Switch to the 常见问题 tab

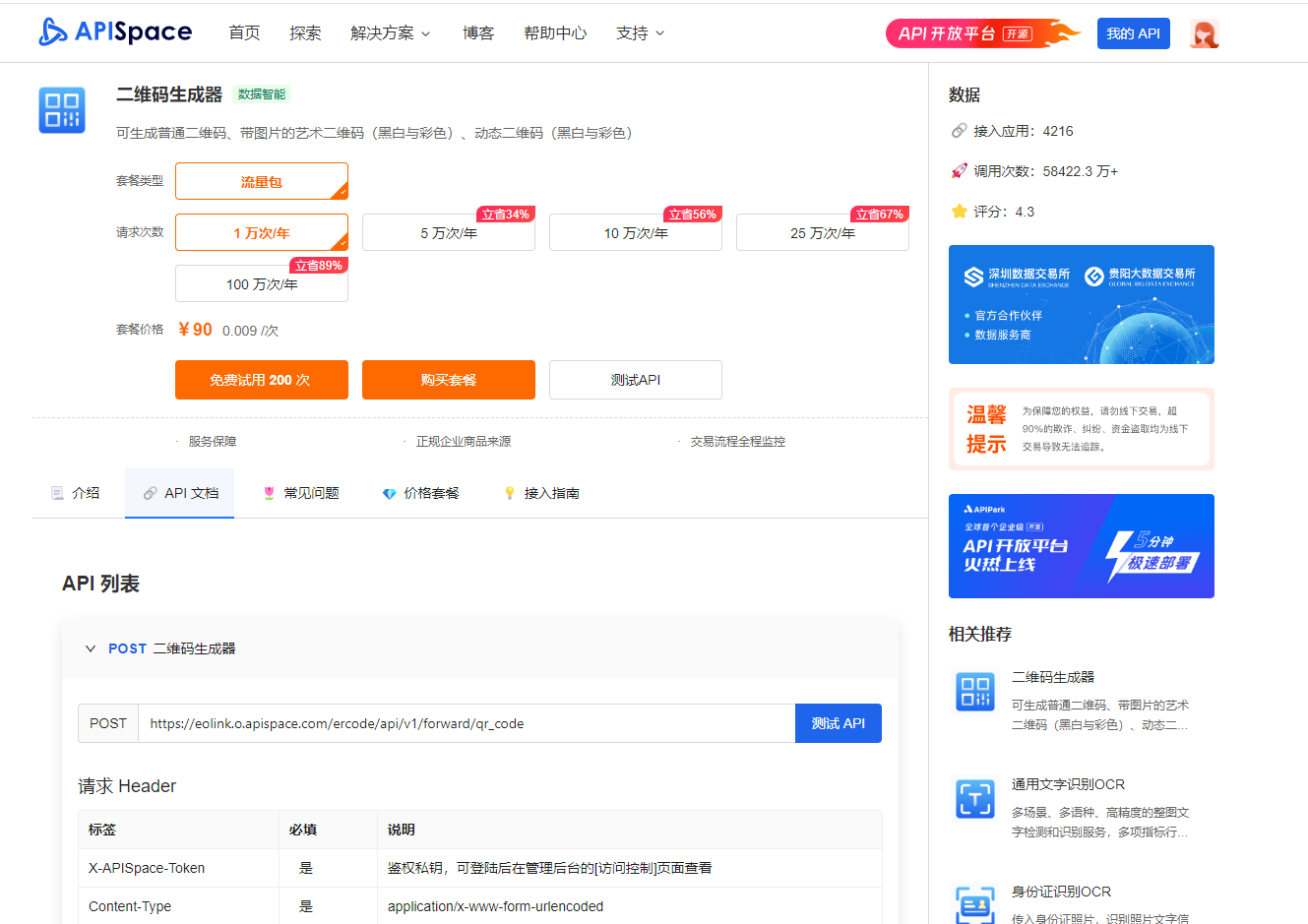click(x=300, y=493)
